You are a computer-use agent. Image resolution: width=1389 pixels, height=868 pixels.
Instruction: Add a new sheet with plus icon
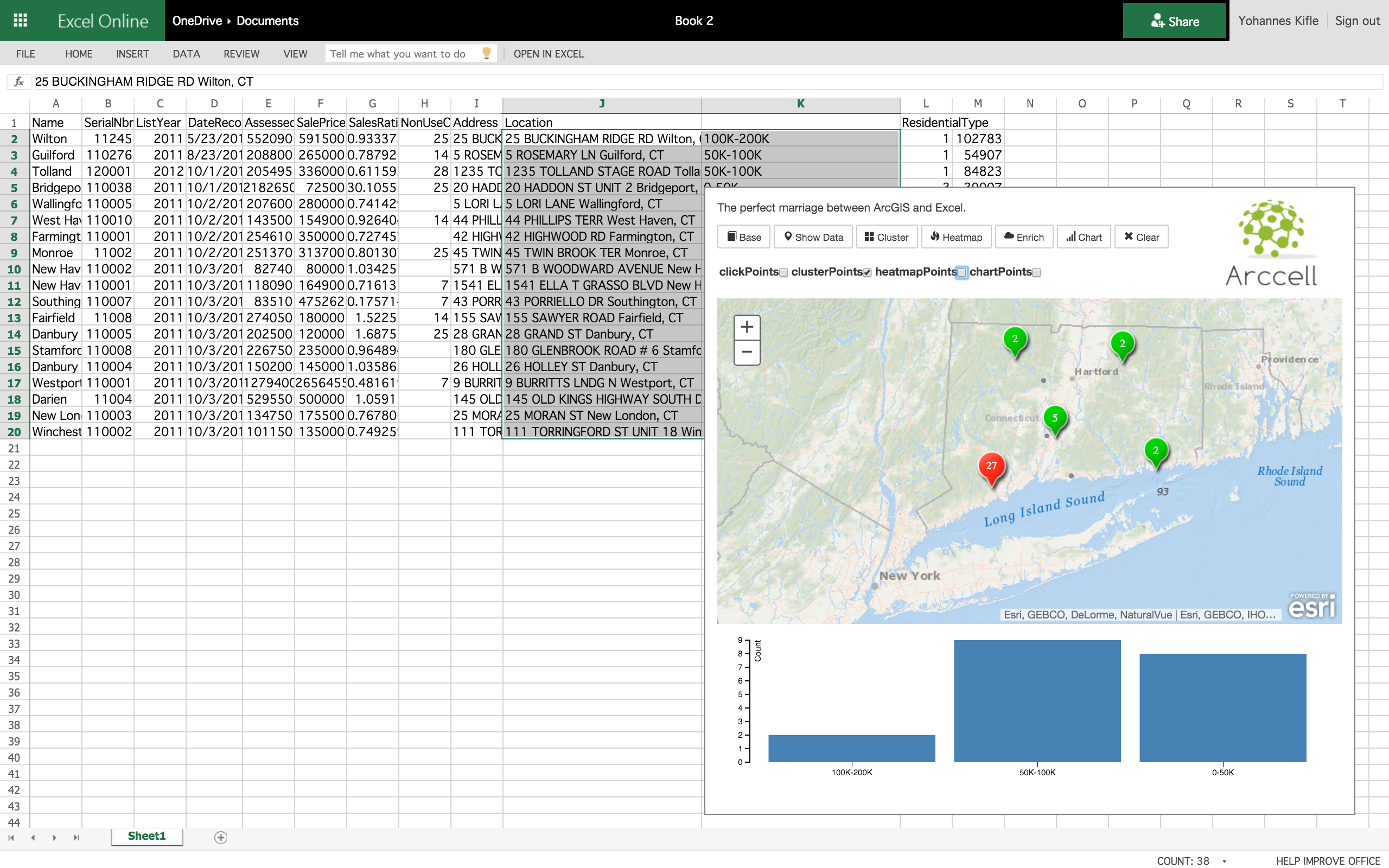220,838
